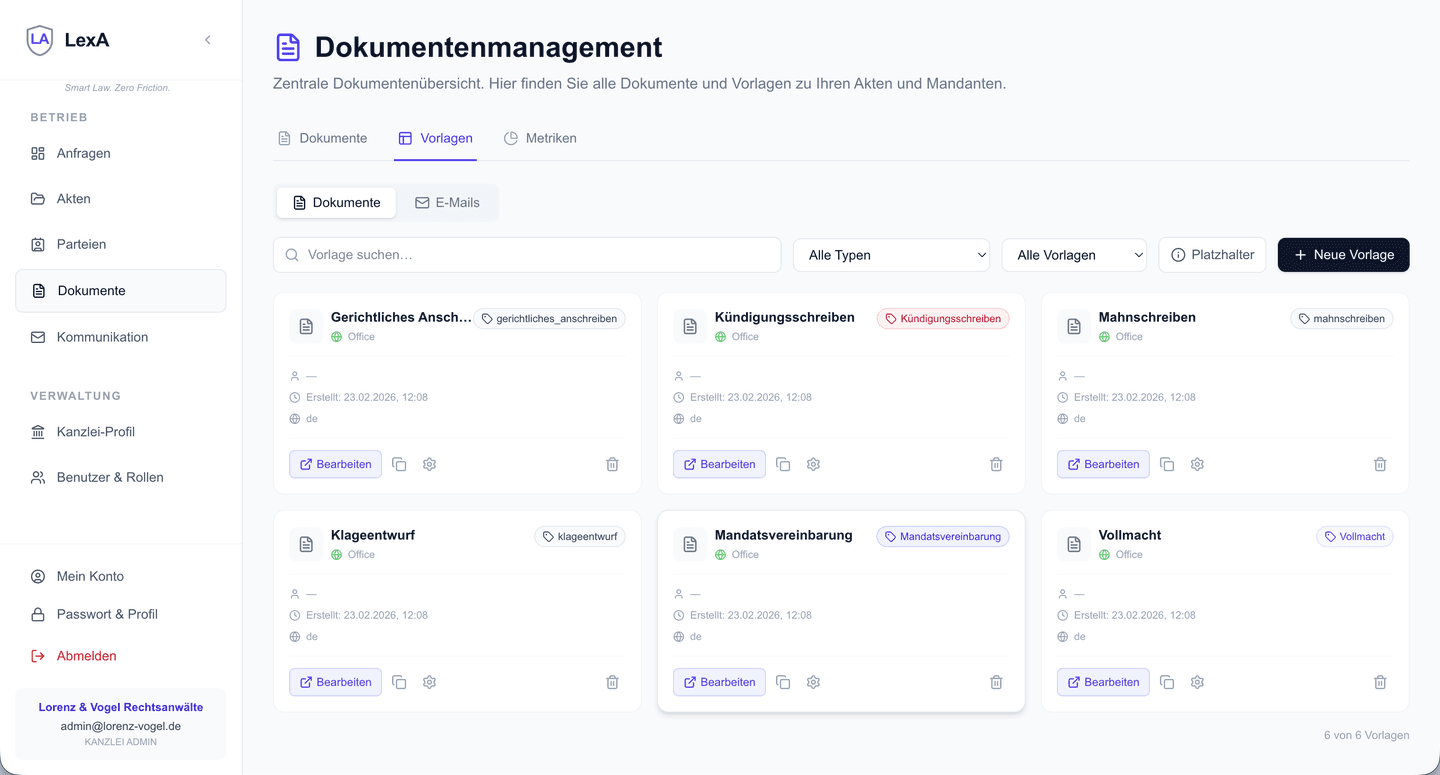1440x775 pixels.
Task: Switch to the E-Mails template toggle
Action: [x=447, y=203]
